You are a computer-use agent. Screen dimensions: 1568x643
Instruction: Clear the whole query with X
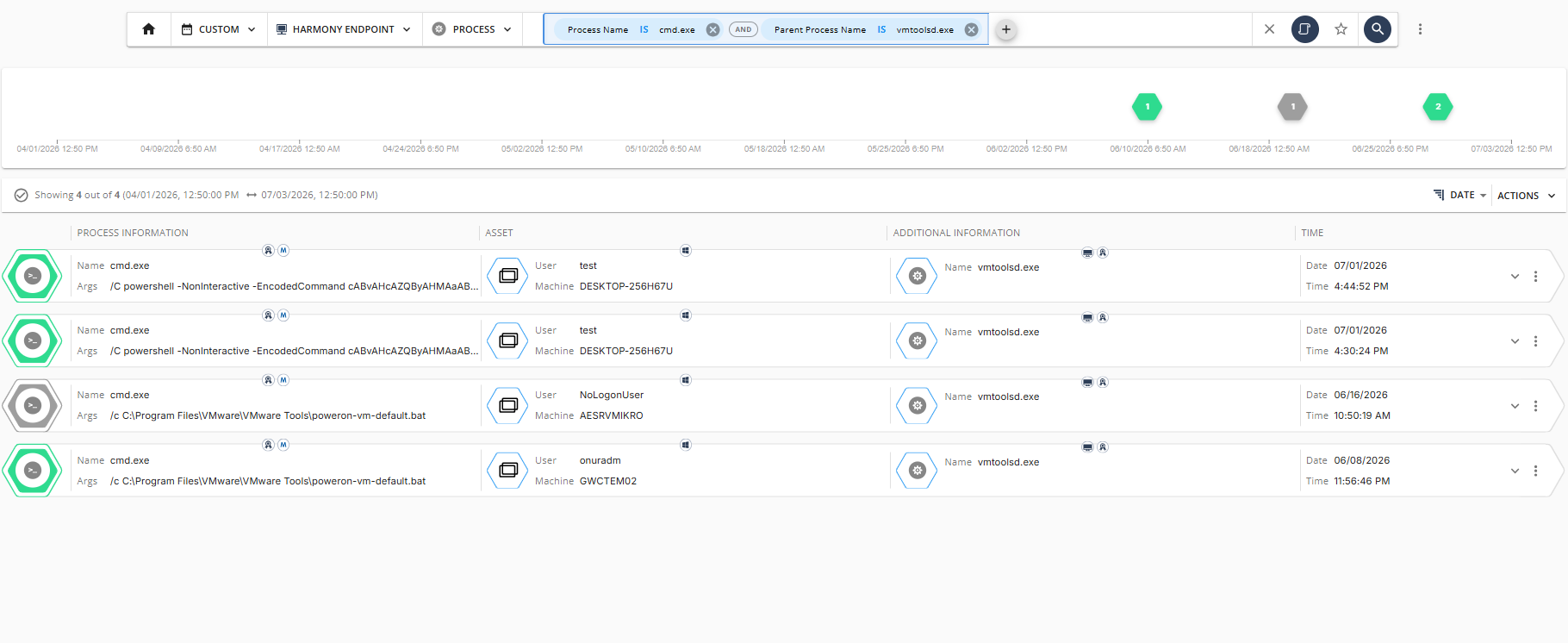tap(1269, 29)
